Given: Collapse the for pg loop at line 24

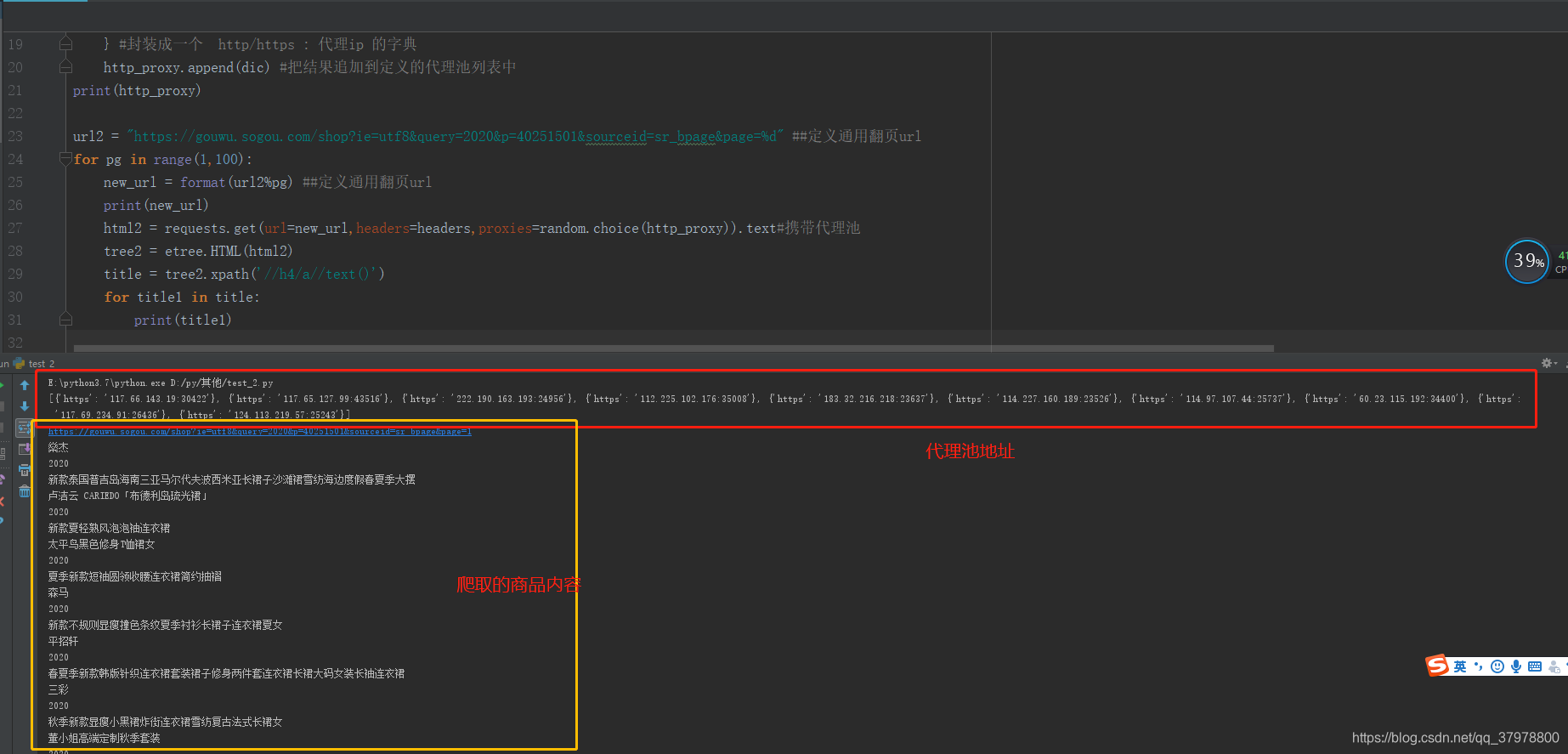Looking at the screenshot, I should (65, 159).
